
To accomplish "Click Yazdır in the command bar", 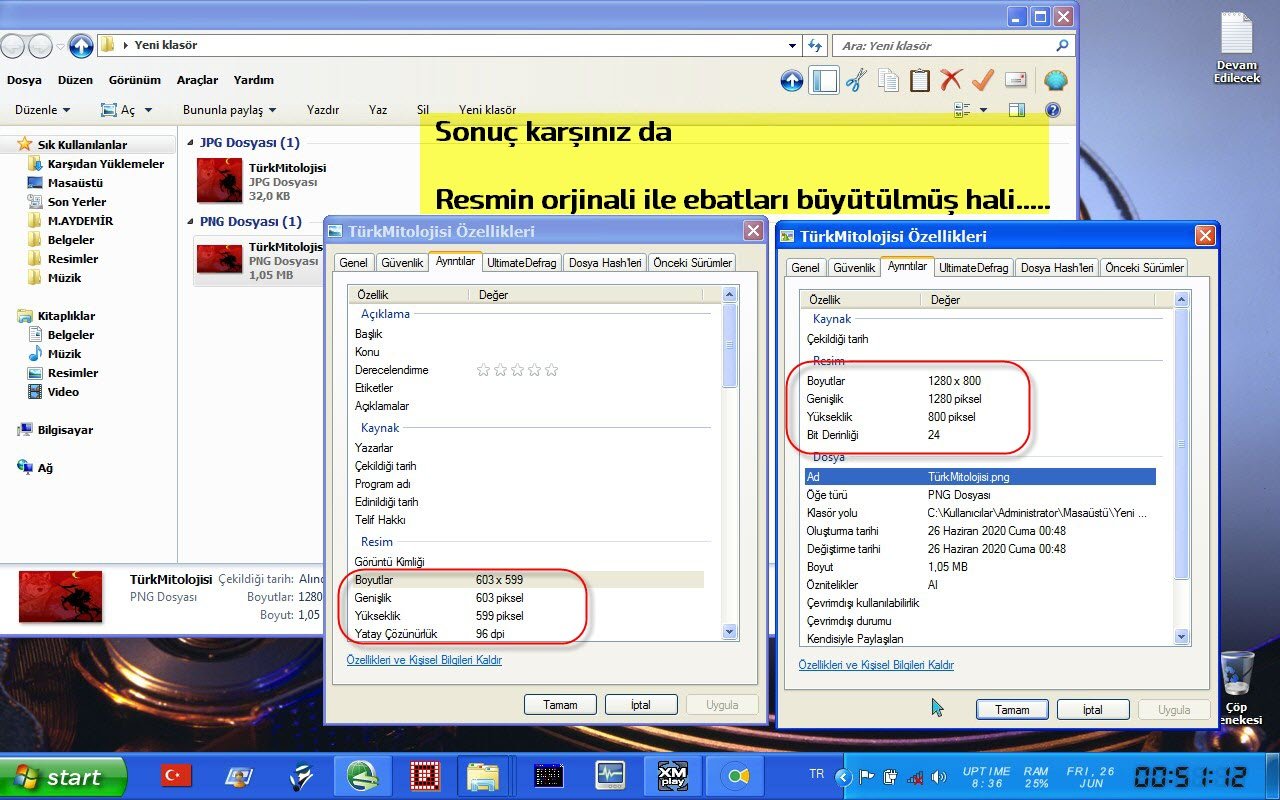I will coord(323,110).
